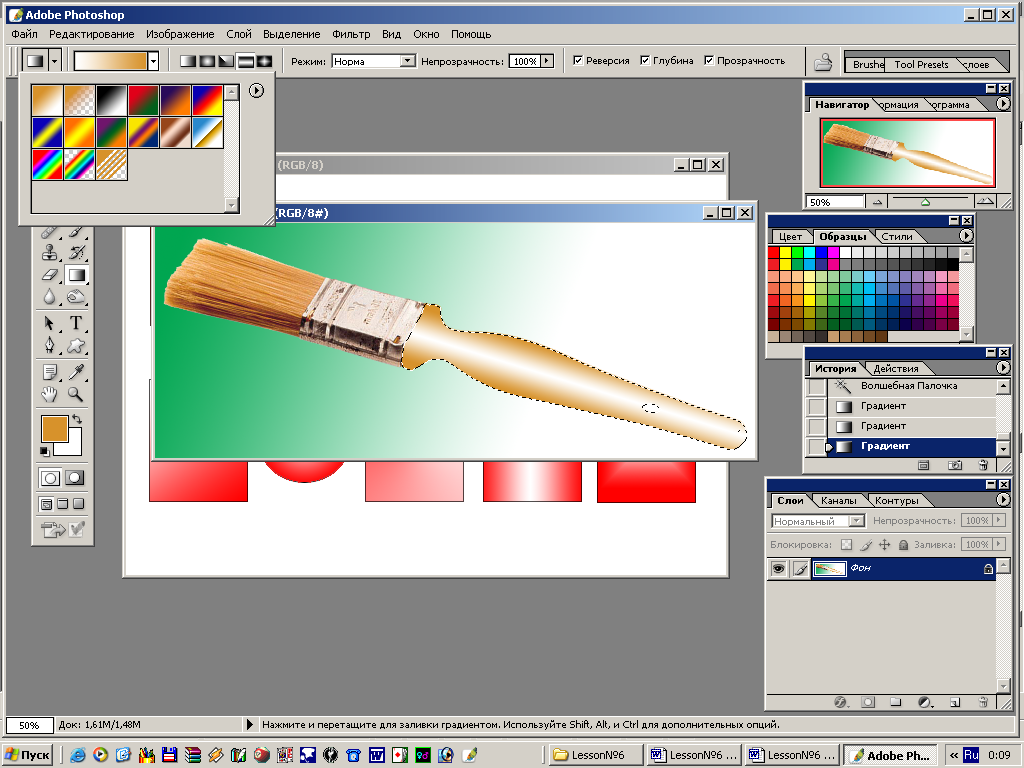Screen dimensions: 1024x768
Task: Toggle the Прозрачность checkbox
Action: [709, 61]
